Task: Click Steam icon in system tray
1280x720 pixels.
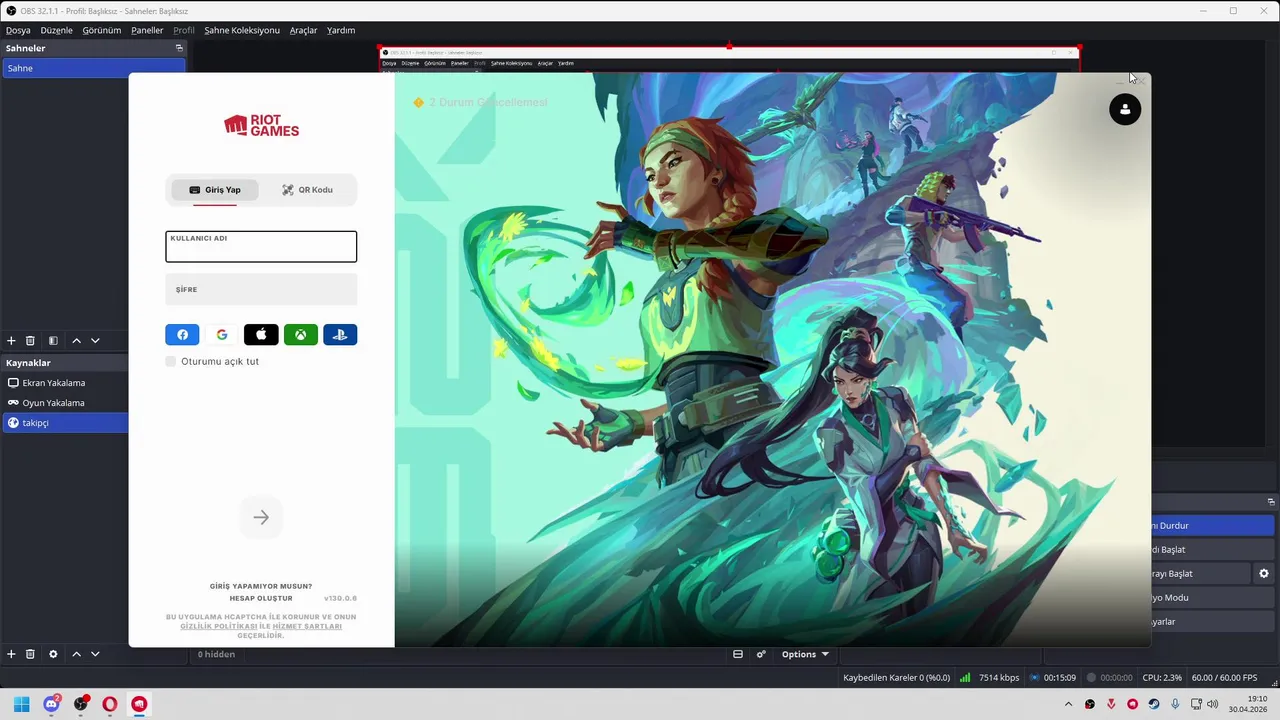Action: [x=1154, y=704]
